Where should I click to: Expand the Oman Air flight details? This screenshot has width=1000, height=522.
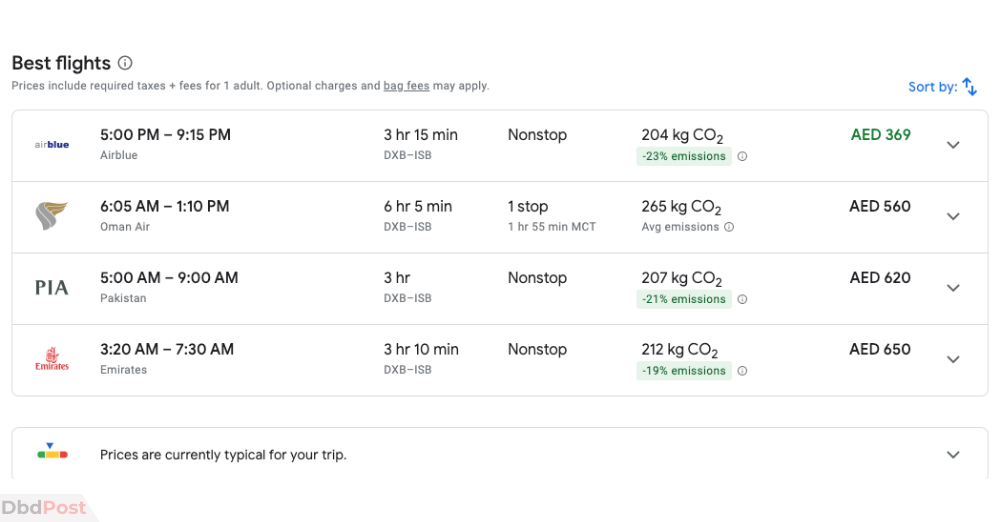[953, 216]
